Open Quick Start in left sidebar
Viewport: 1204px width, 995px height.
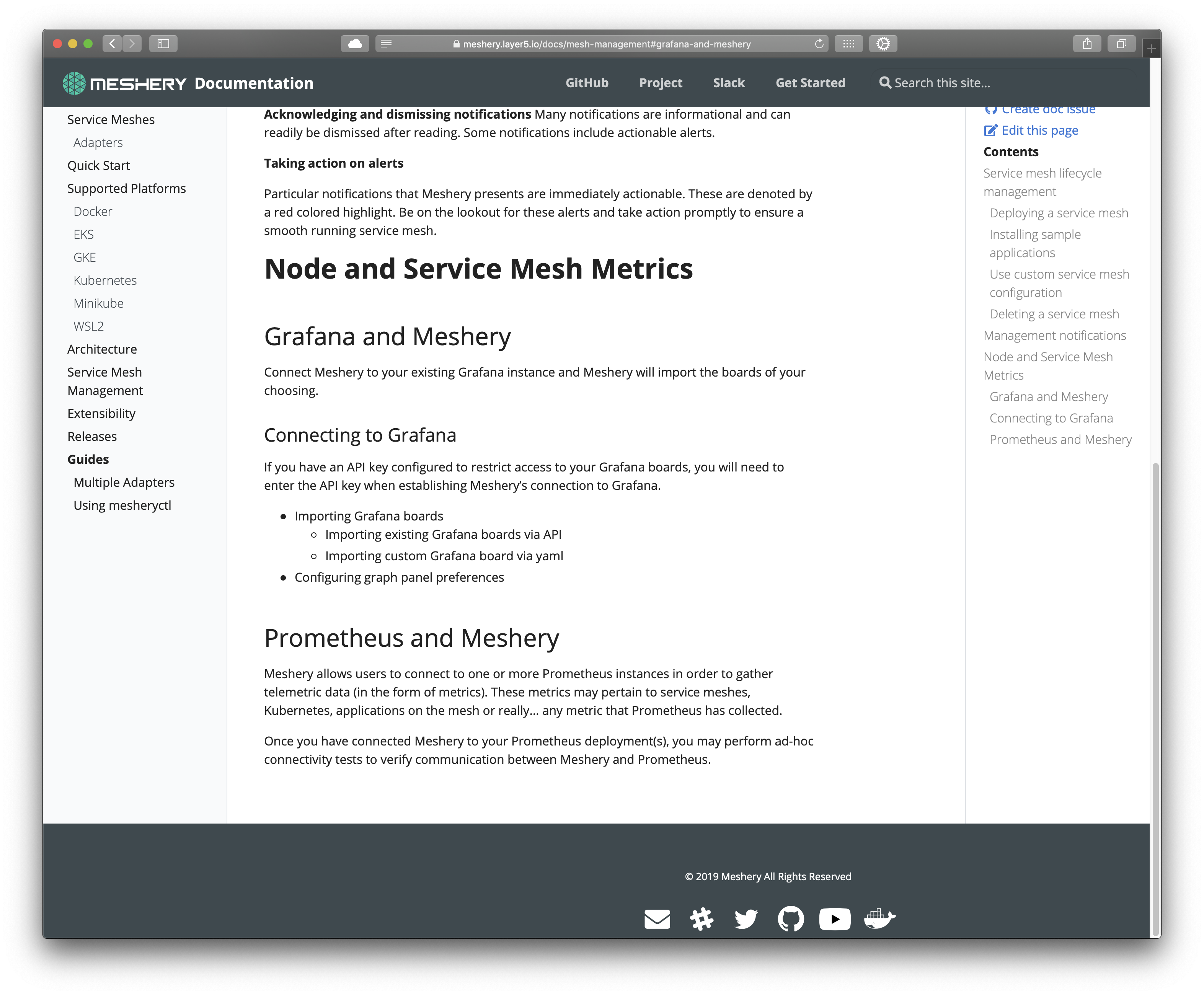pyautogui.click(x=99, y=165)
